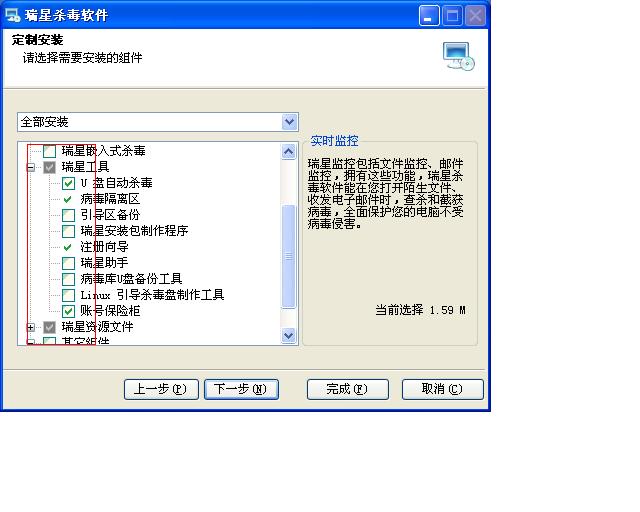Go back with 上一步(P) button
640x512 pixels.
point(161,389)
